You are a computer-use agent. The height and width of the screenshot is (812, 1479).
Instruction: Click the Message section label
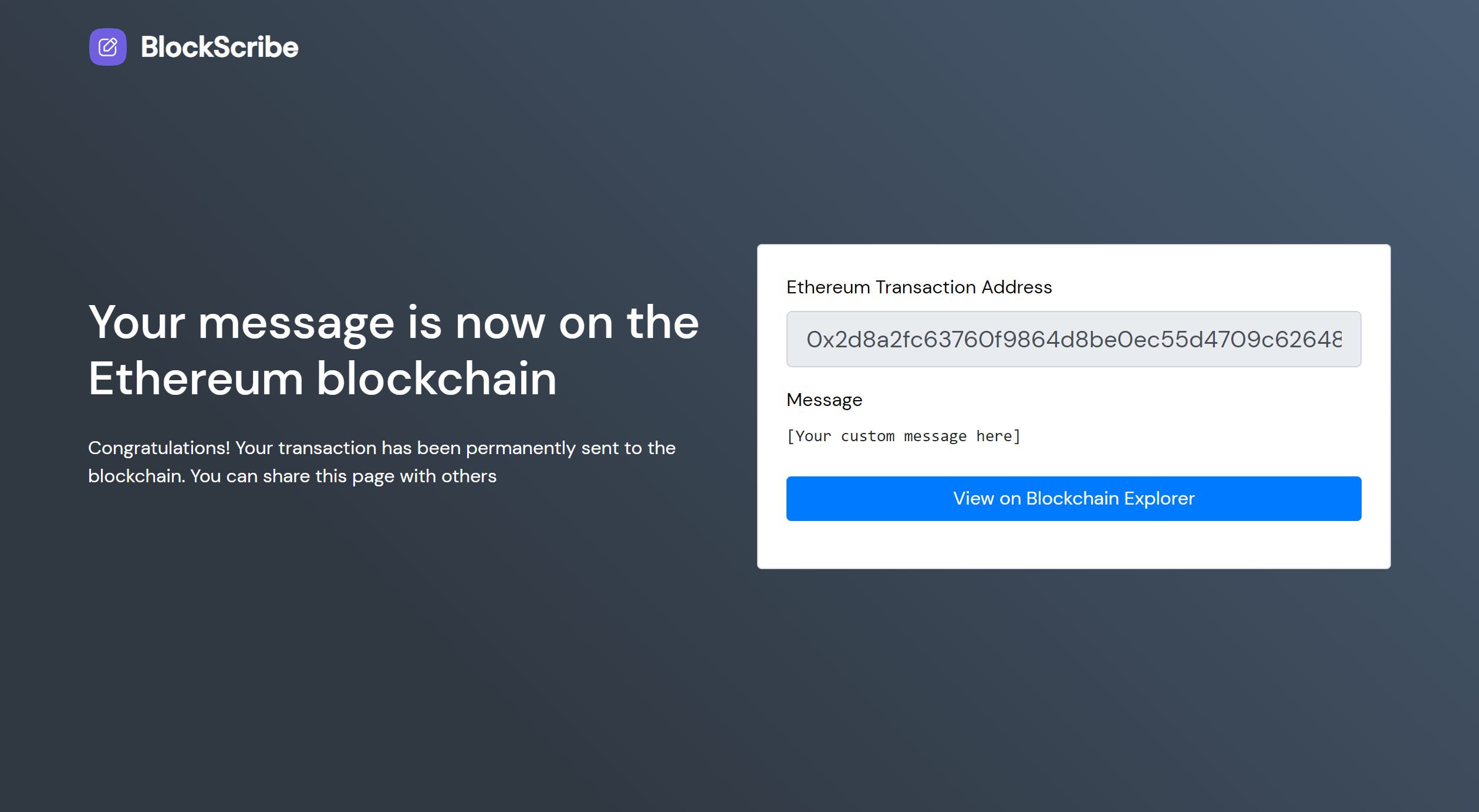click(x=824, y=400)
